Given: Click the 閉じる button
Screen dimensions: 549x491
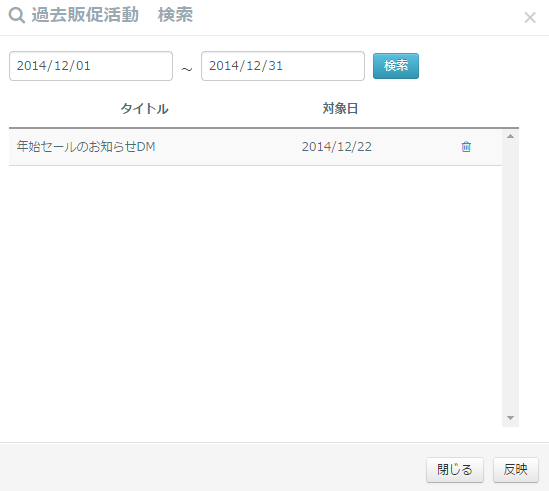Looking at the screenshot, I should pos(455,470).
